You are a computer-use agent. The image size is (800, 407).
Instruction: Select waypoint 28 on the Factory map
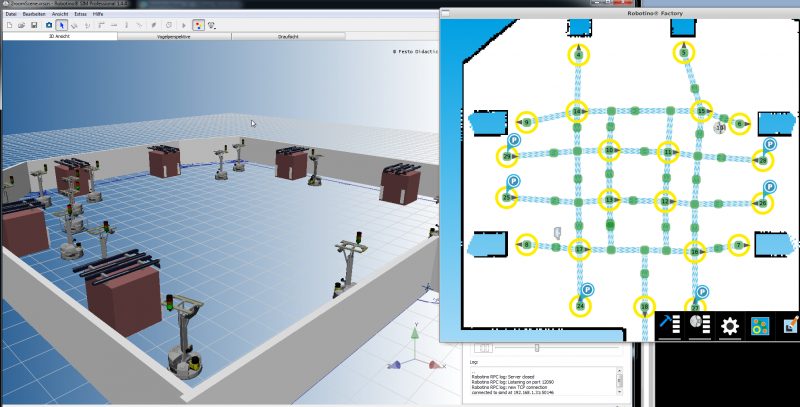(x=763, y=161)
